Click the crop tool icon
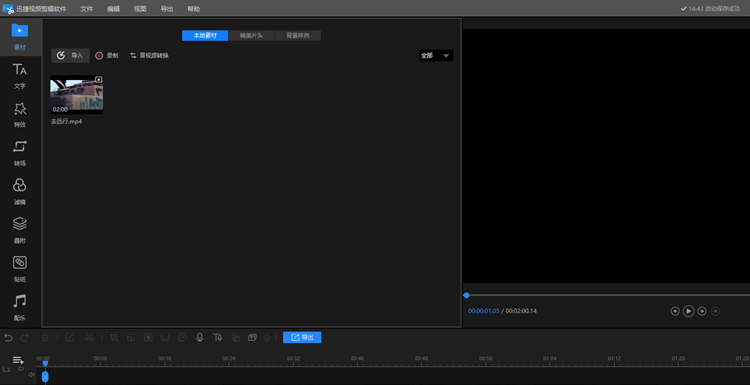750x385 pixels. pos(114,338)
